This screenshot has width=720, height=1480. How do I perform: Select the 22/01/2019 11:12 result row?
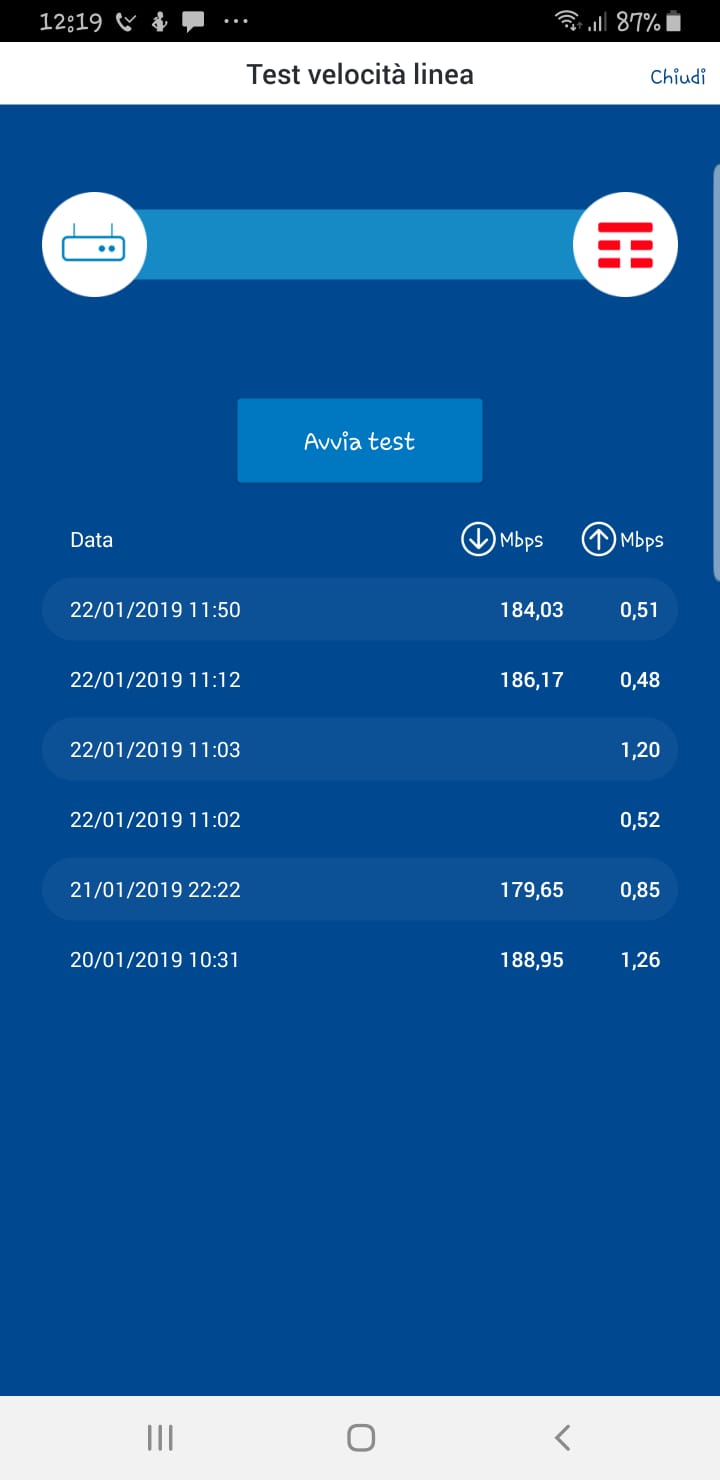[x=360, y=679]
